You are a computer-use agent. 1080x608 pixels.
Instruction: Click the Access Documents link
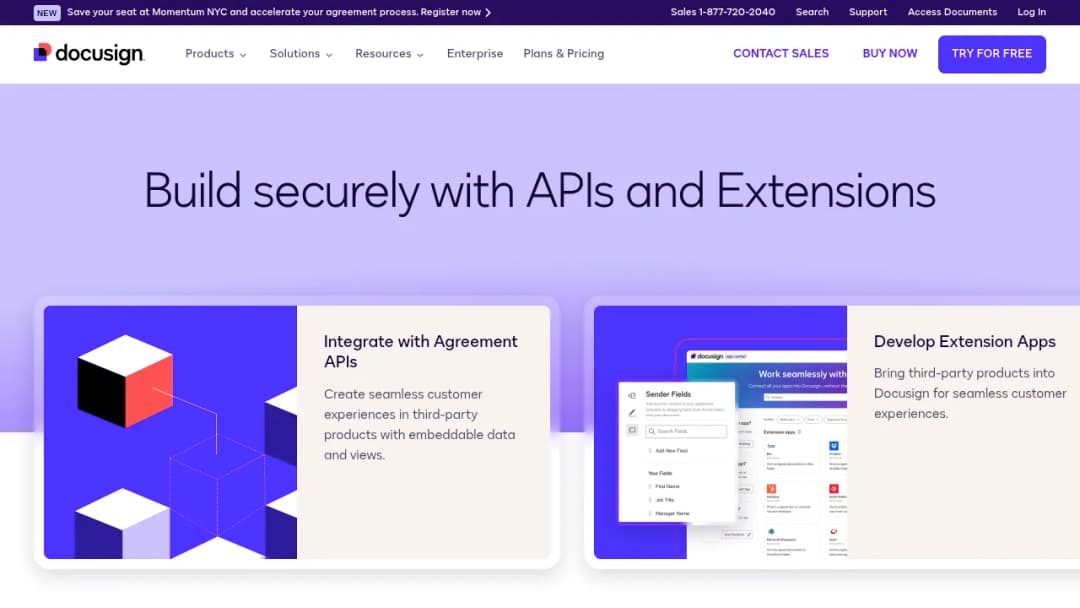(x=952, y=12)
